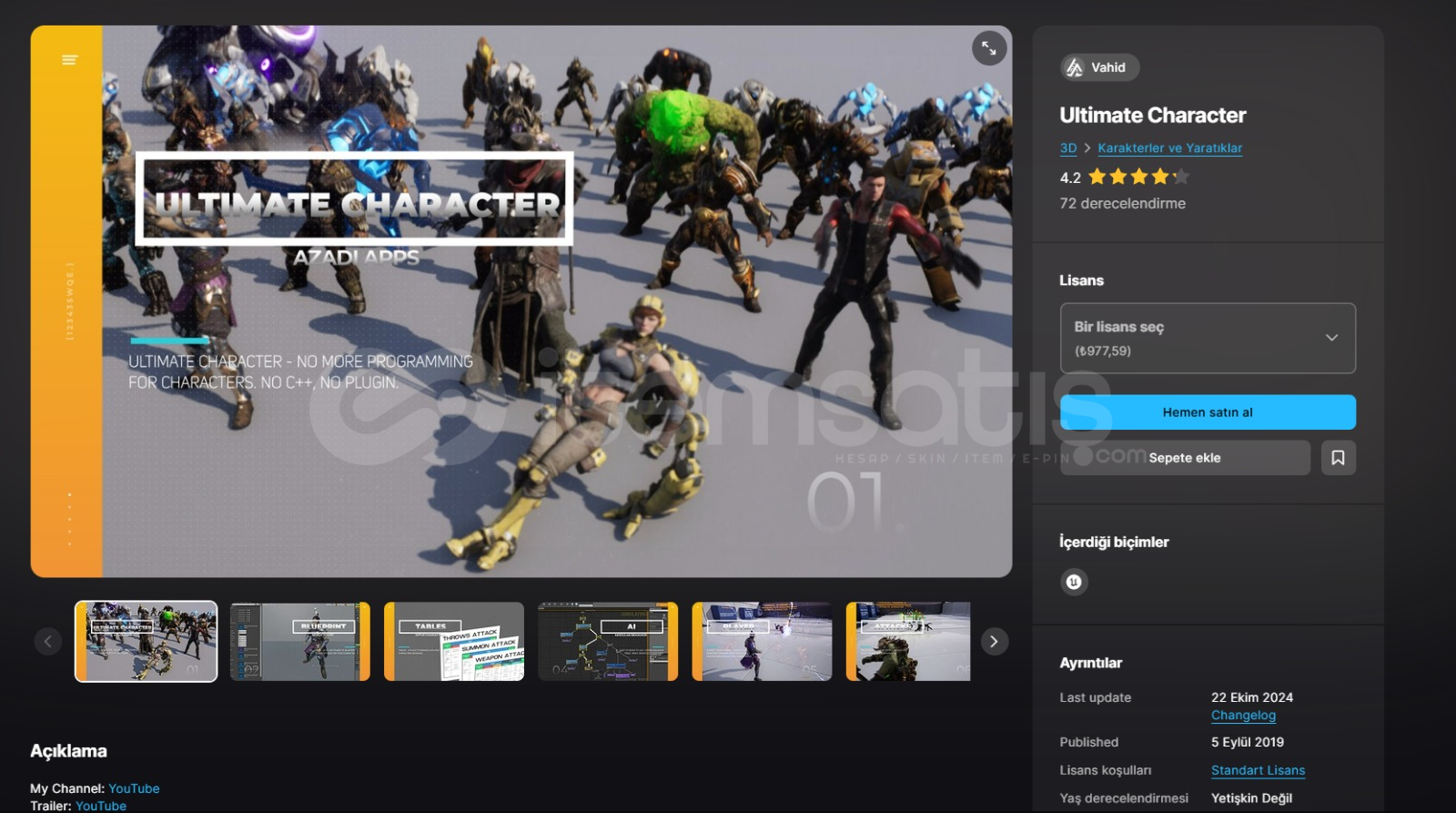Open Karakterler ve Yaratıklar category link
Screen dimensions: 1456x813
pos(1169,147)
